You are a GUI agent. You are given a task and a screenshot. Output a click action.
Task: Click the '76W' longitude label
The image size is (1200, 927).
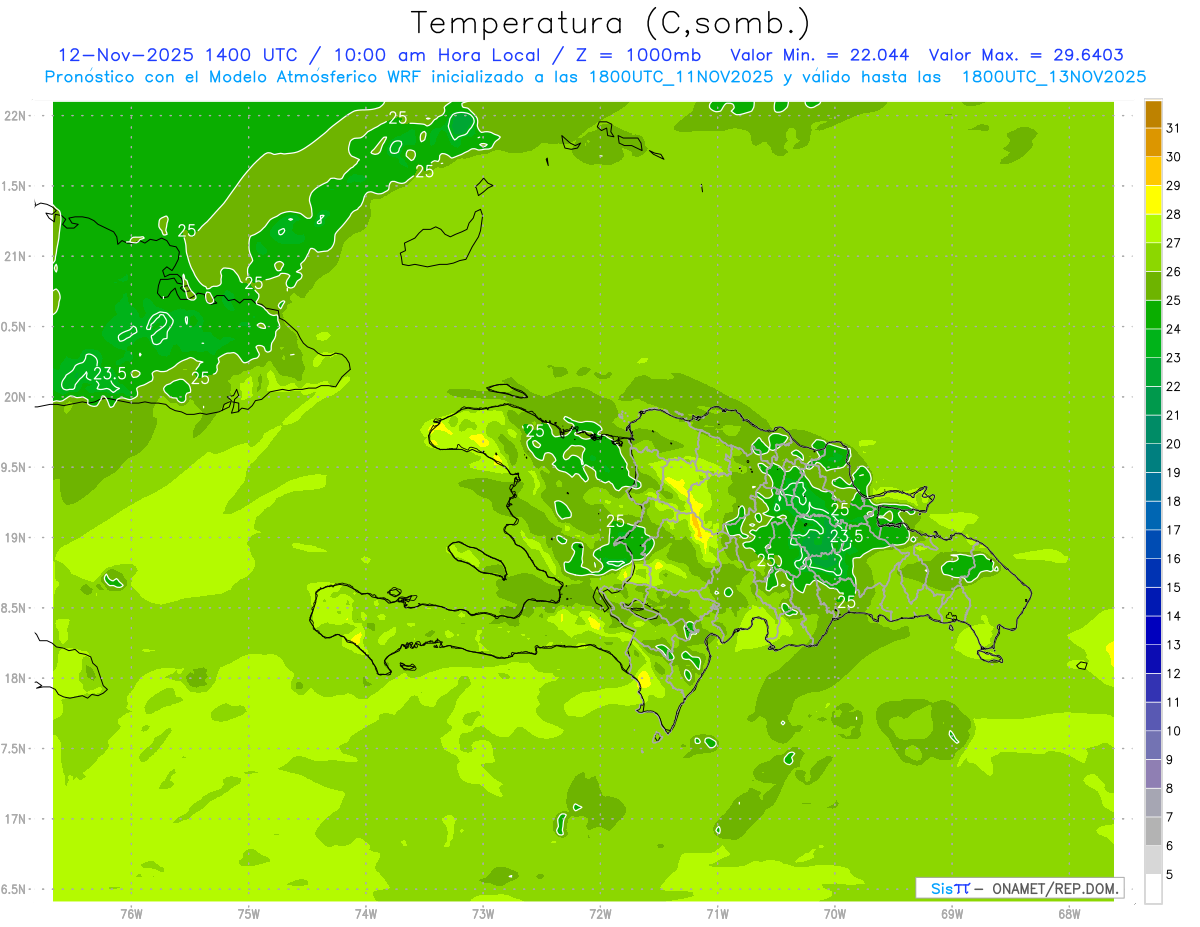[131, 914]
